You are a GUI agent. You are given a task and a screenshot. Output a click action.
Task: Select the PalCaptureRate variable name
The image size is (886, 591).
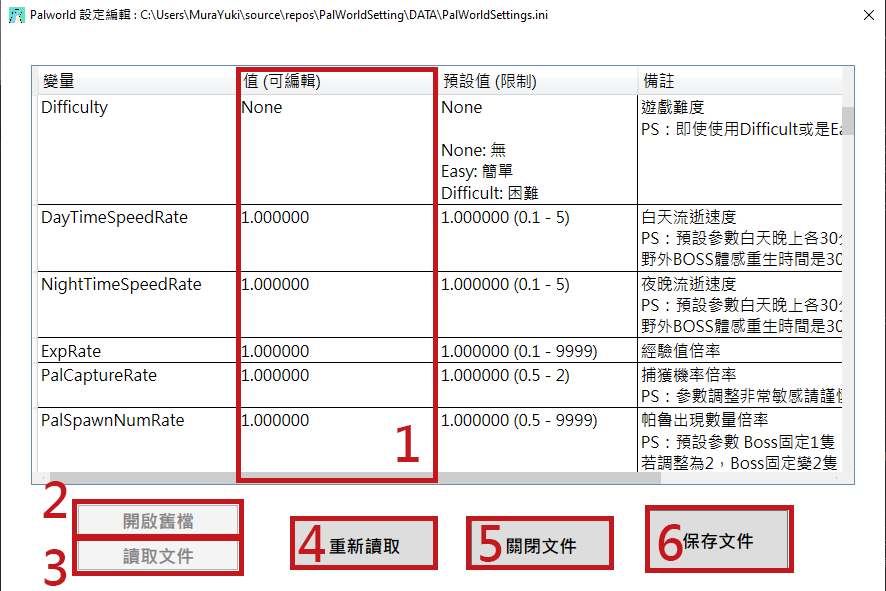(x=98, y=376)
